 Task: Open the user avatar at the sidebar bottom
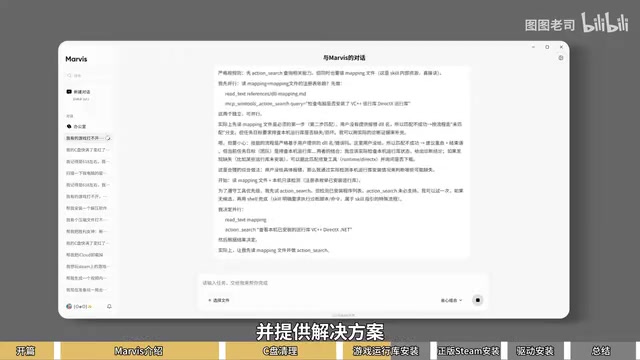pos(69,306)
